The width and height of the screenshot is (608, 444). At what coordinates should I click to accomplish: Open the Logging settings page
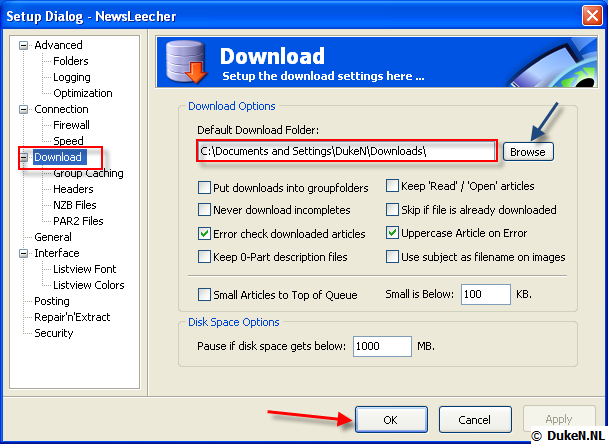click(72, 77)
